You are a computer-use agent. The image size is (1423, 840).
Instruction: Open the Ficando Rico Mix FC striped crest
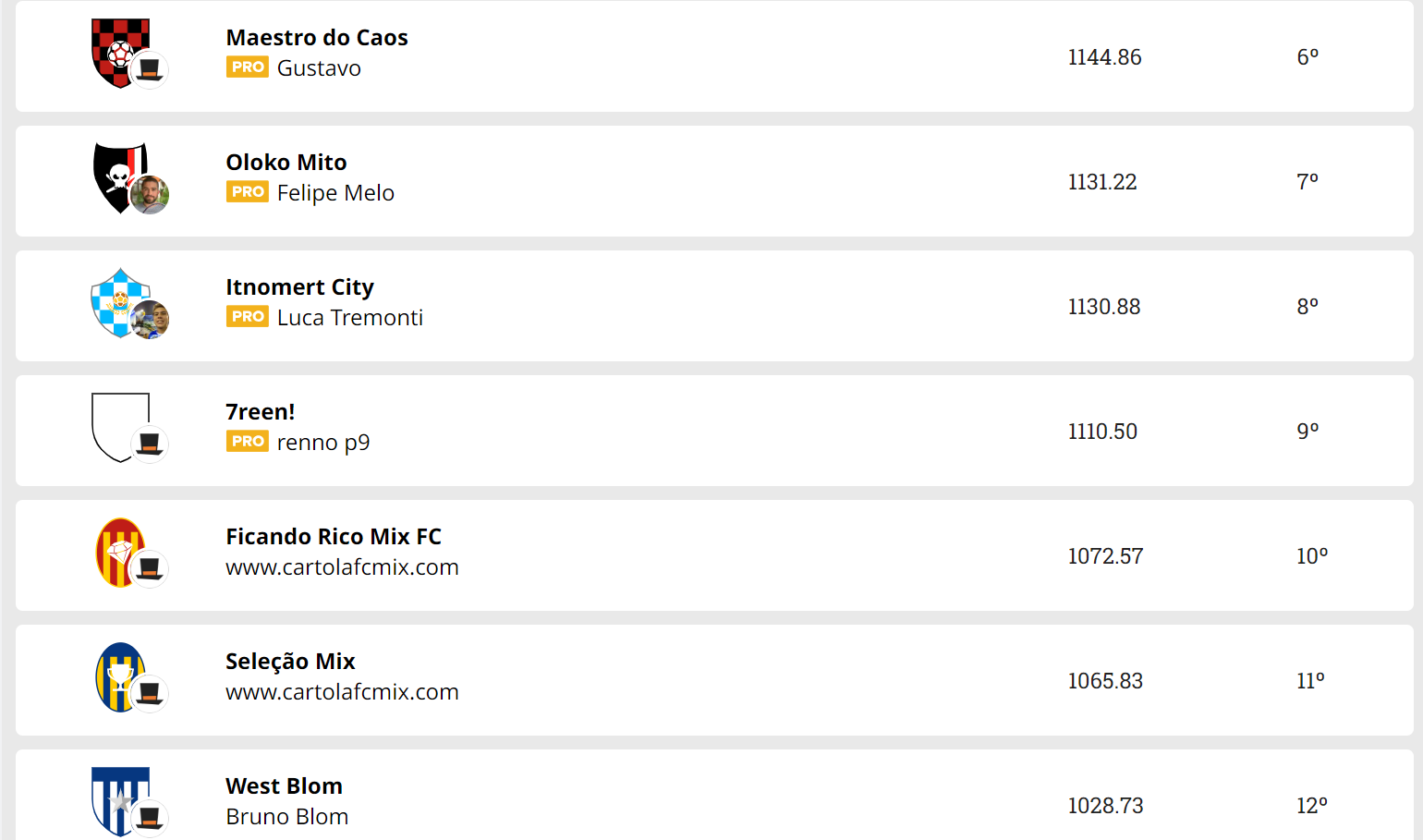point(120,553)
